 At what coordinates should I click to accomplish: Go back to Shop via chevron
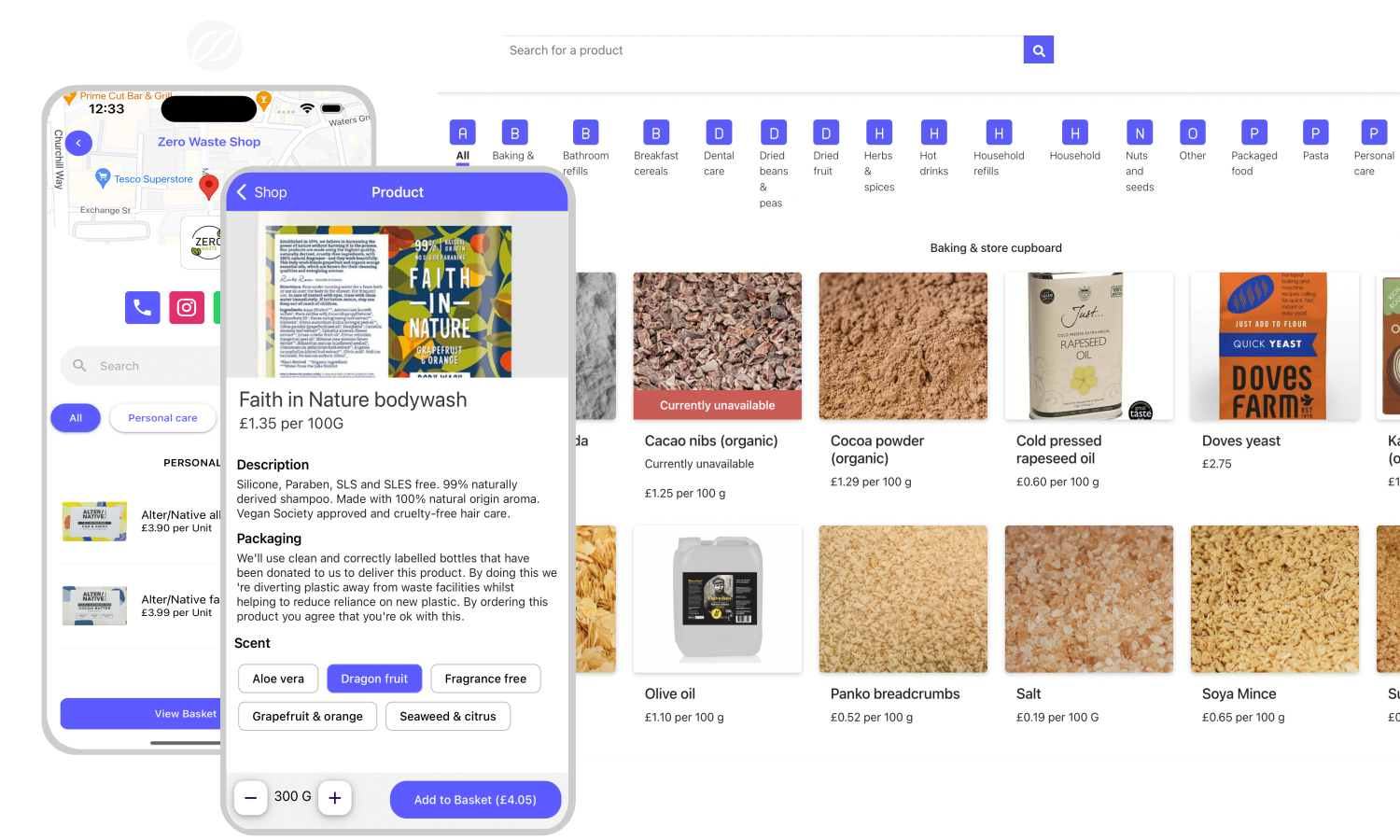coord(243,192)
